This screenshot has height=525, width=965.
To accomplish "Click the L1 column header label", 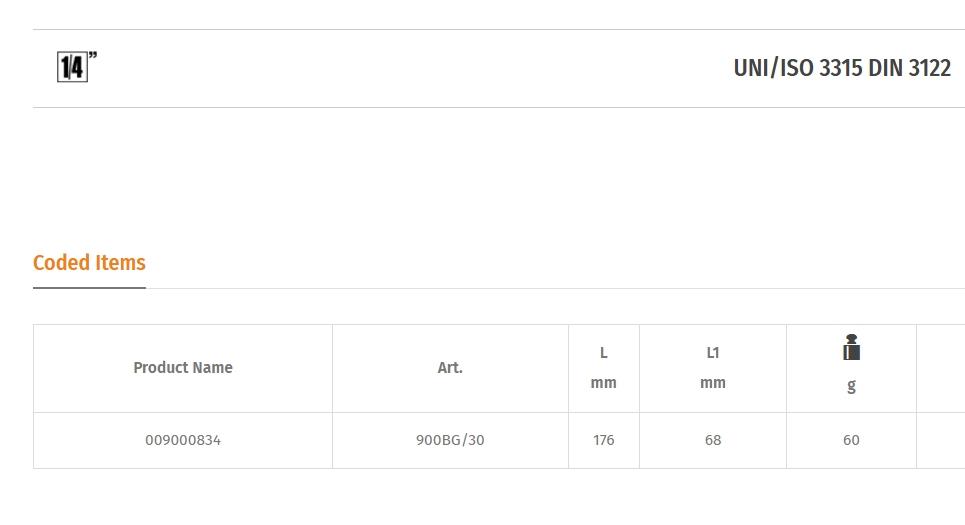I will 713,353.
